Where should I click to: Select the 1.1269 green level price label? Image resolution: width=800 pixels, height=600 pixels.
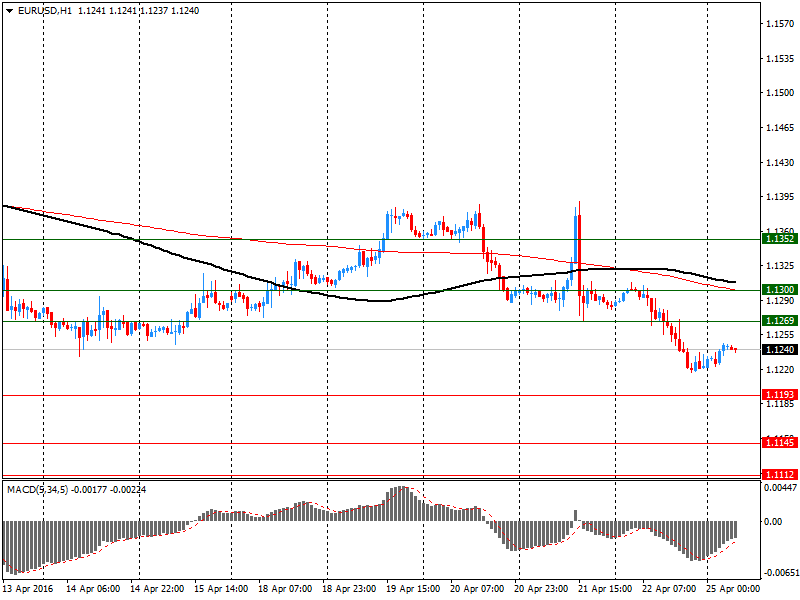click(780, 320)
